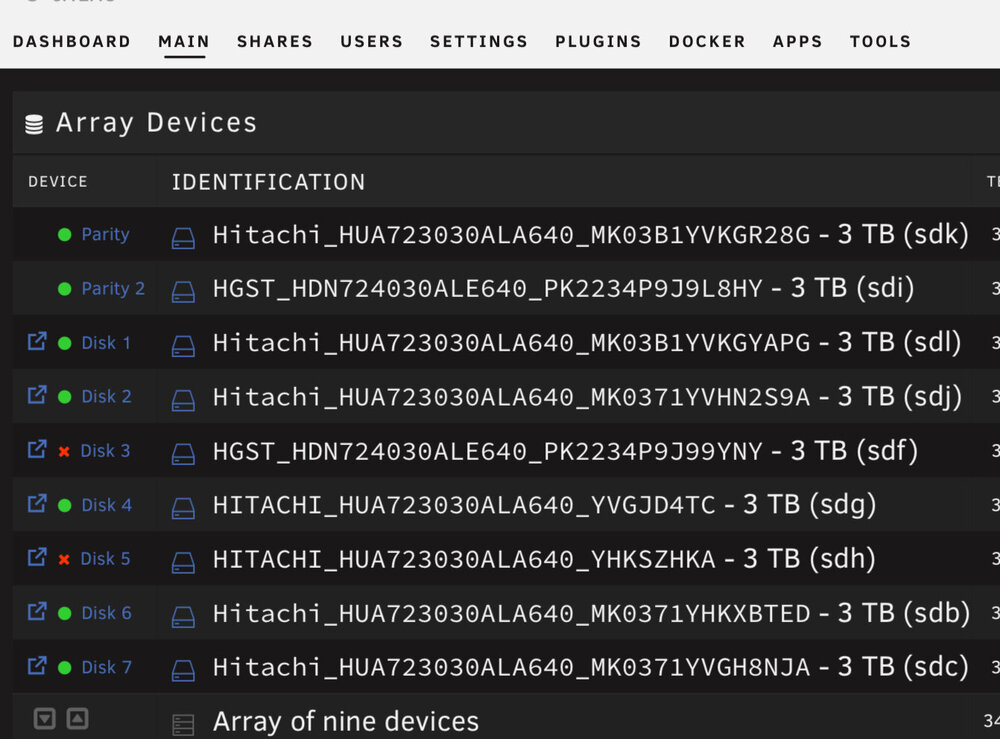The width and height of the screenshot is (1000, 739).
Task: Switch to the Docker tab
Action: click(x=707, y=41)
